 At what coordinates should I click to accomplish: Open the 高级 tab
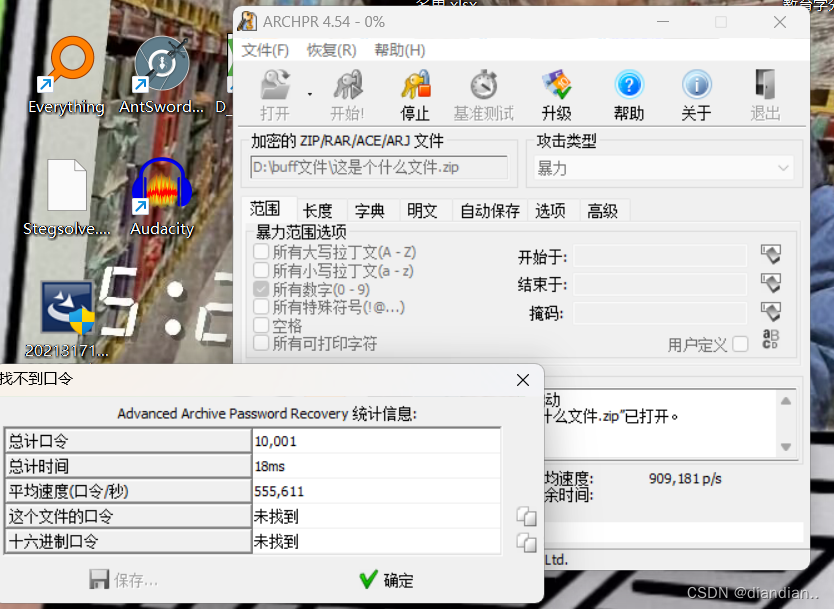pos(603,211)
